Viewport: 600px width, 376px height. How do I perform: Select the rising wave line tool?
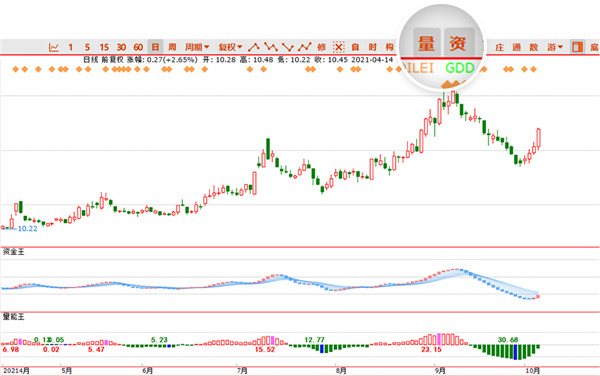(305, 47)
